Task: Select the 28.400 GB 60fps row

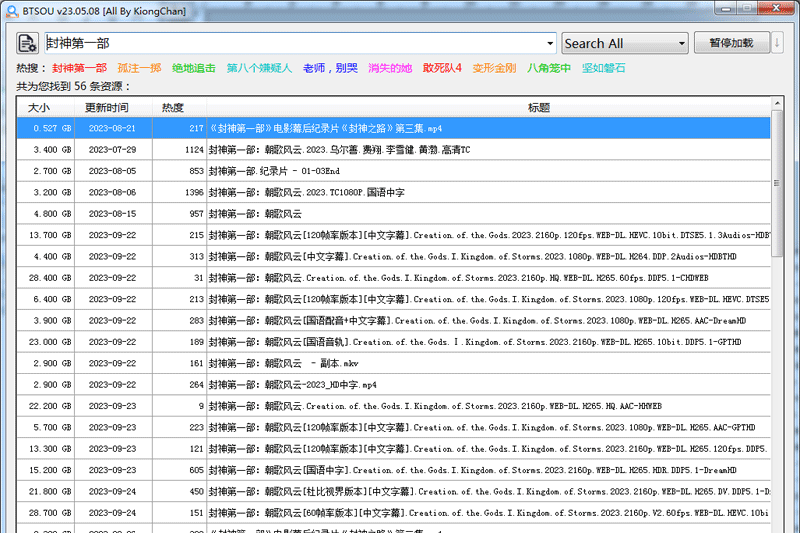Action: [x=393, y=278]
